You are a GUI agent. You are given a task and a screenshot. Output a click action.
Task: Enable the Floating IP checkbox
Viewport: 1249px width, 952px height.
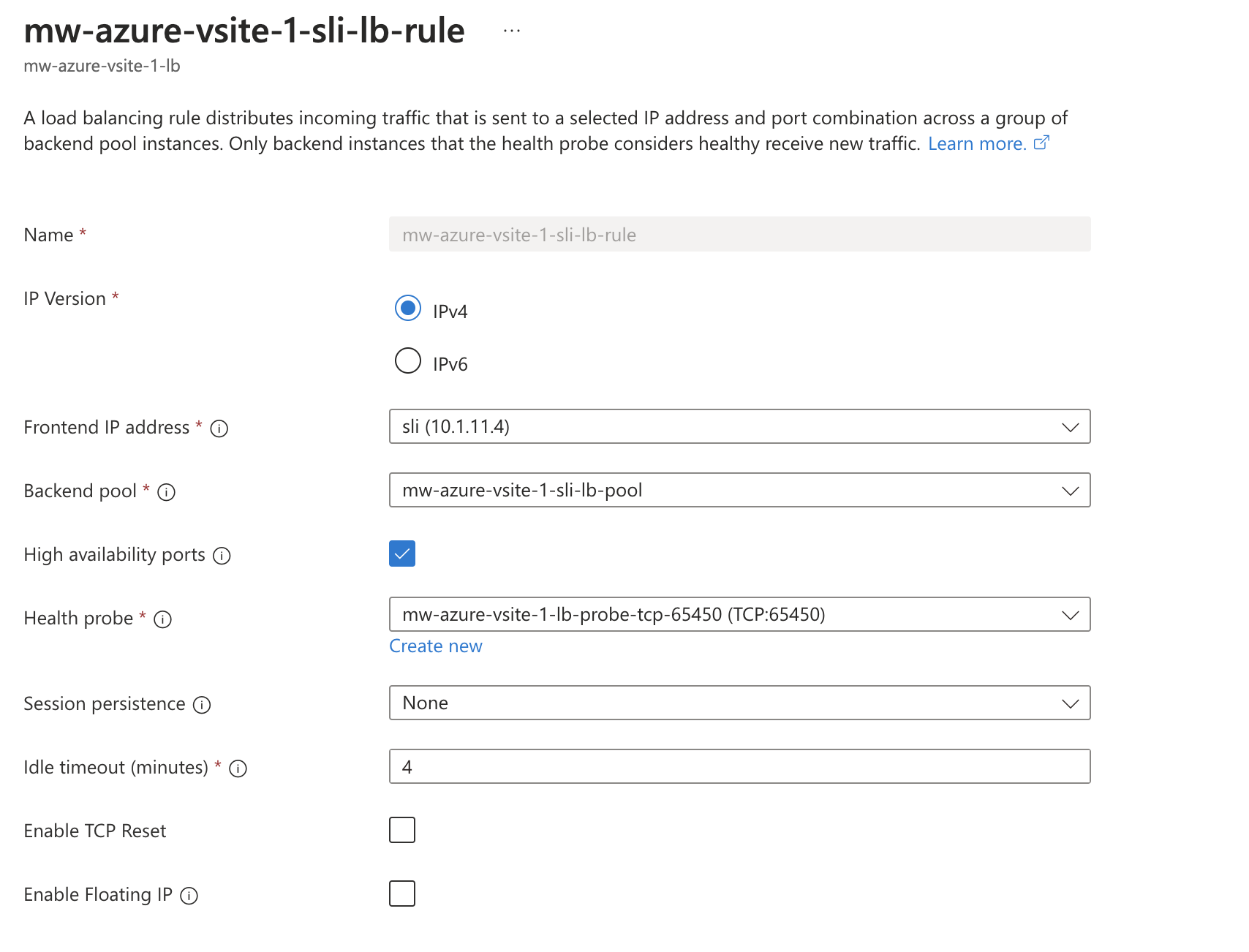point(402,893)
